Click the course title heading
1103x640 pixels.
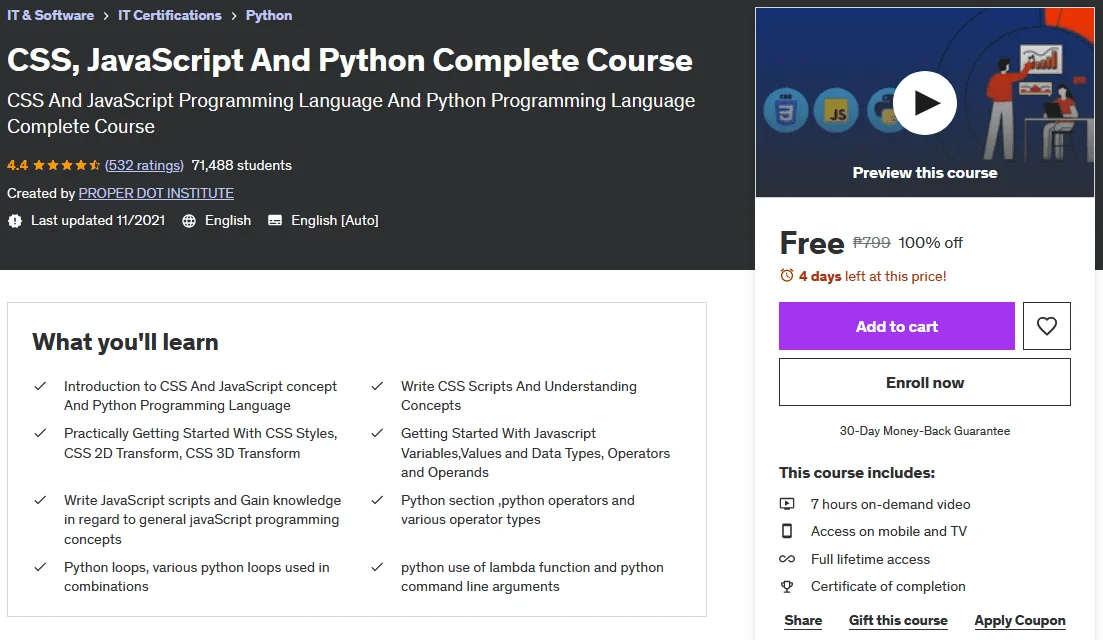click(350, 60)
